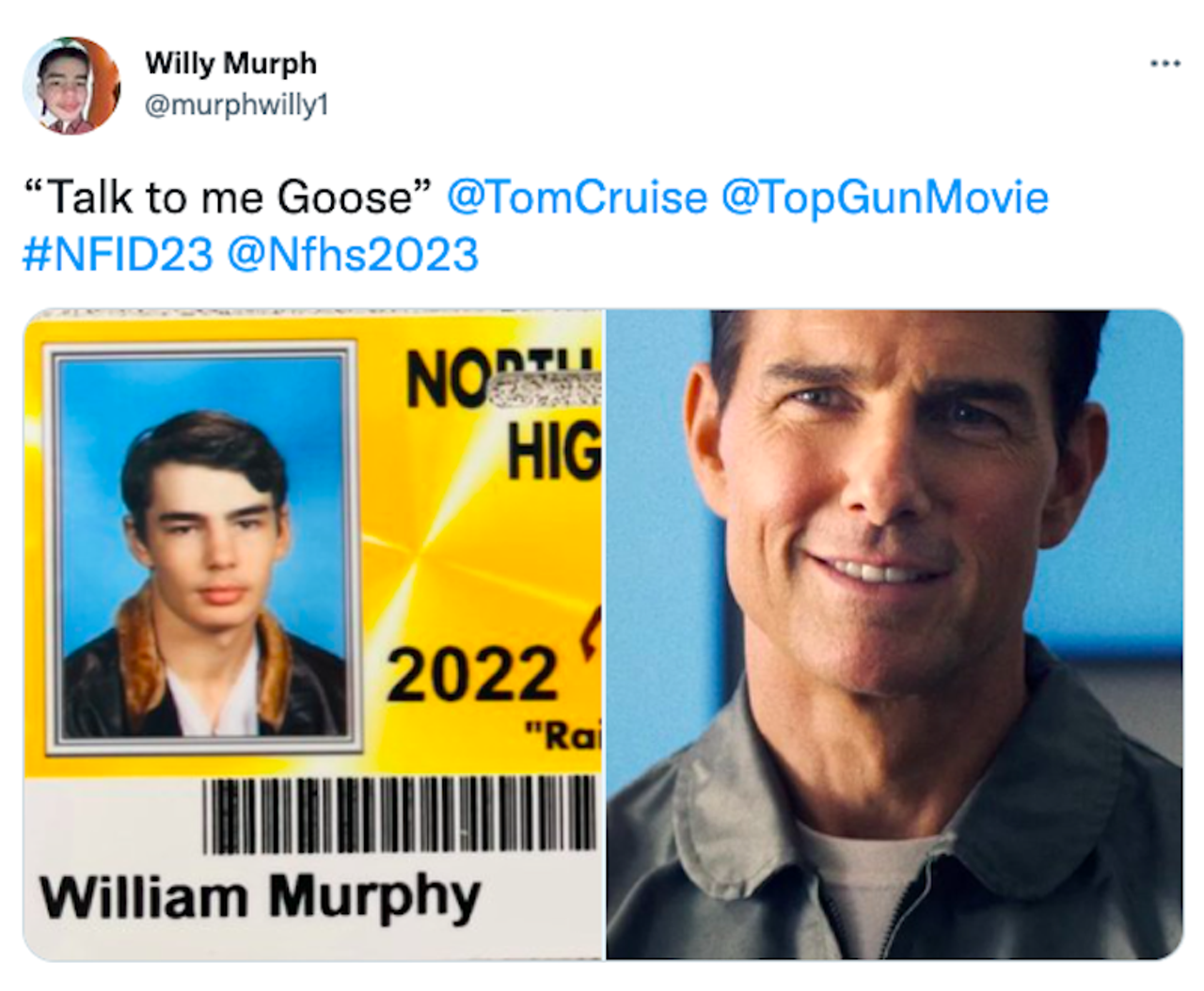The height and width of the screenshot is (991, 1204).
Task: Click the student portrait on ID card
Action: [x=202, y=547]
